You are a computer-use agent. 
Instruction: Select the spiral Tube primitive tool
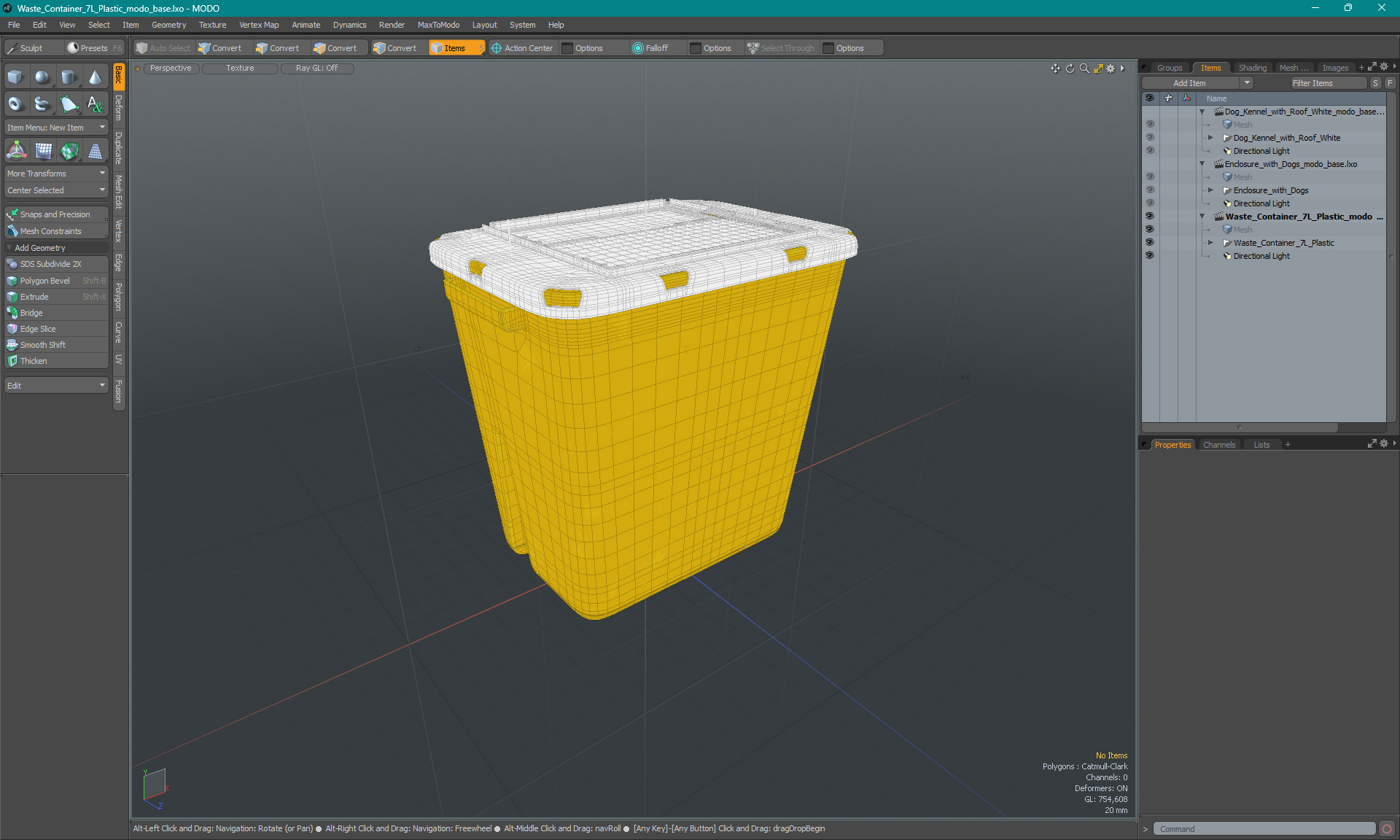pos(42,104)
